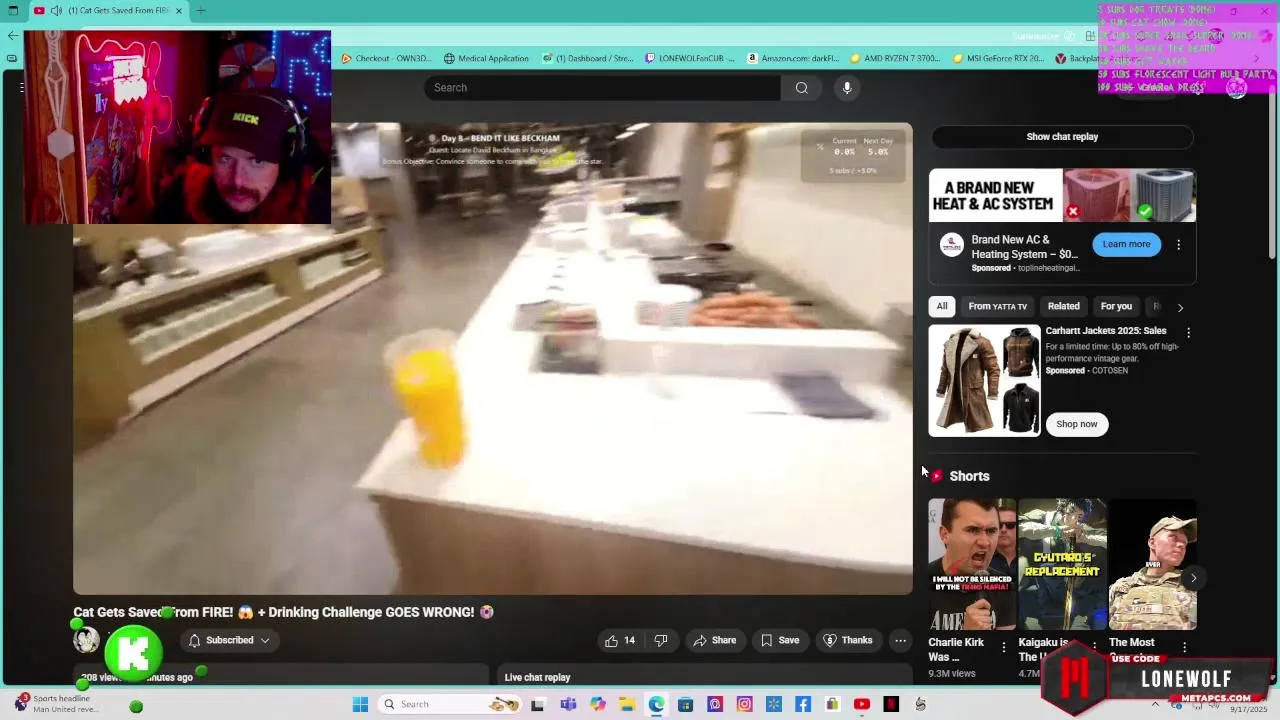Switch to Cat Gets Saved browser tab
Image resolution: width=1280 pixels, height=720 pixels.
110,11
